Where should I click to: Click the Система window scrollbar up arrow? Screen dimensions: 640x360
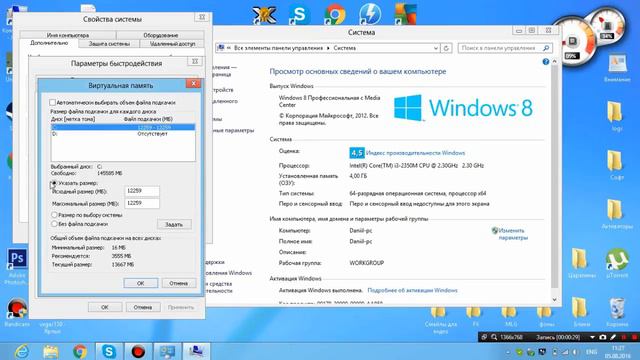coord(554,61)
